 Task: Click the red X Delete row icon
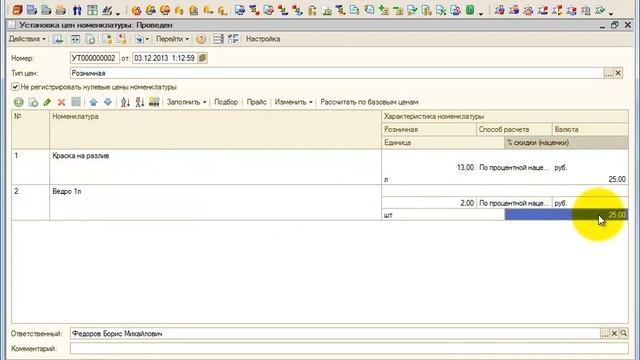coord(61,102)
